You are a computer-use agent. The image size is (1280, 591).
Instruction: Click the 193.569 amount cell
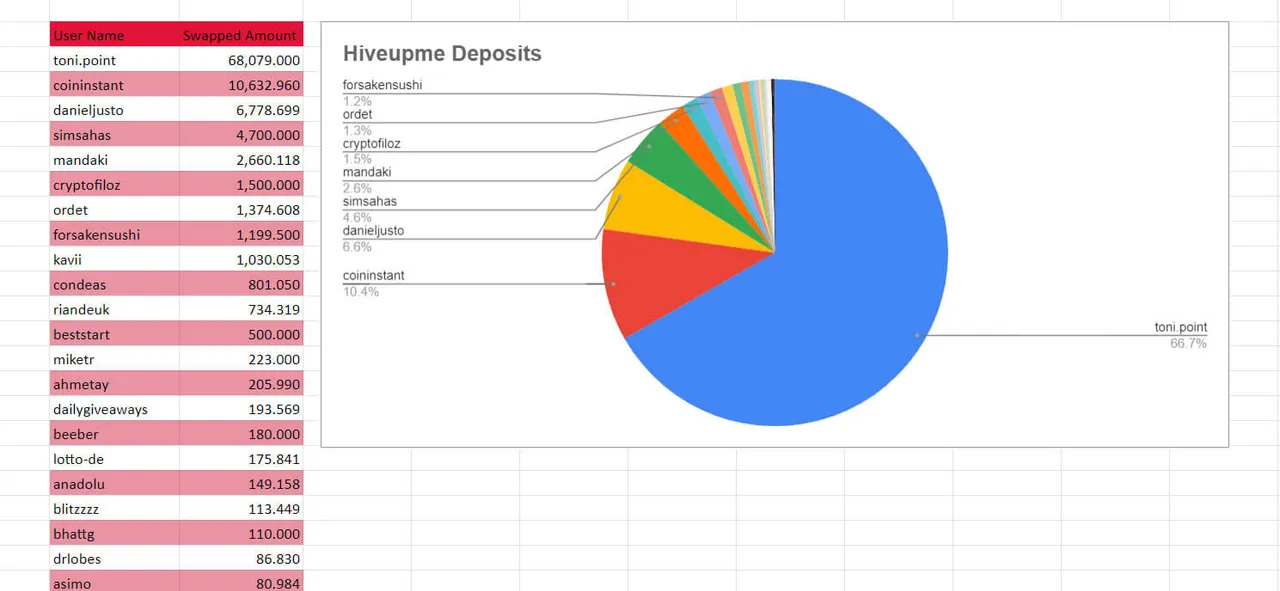coord(241,409)
